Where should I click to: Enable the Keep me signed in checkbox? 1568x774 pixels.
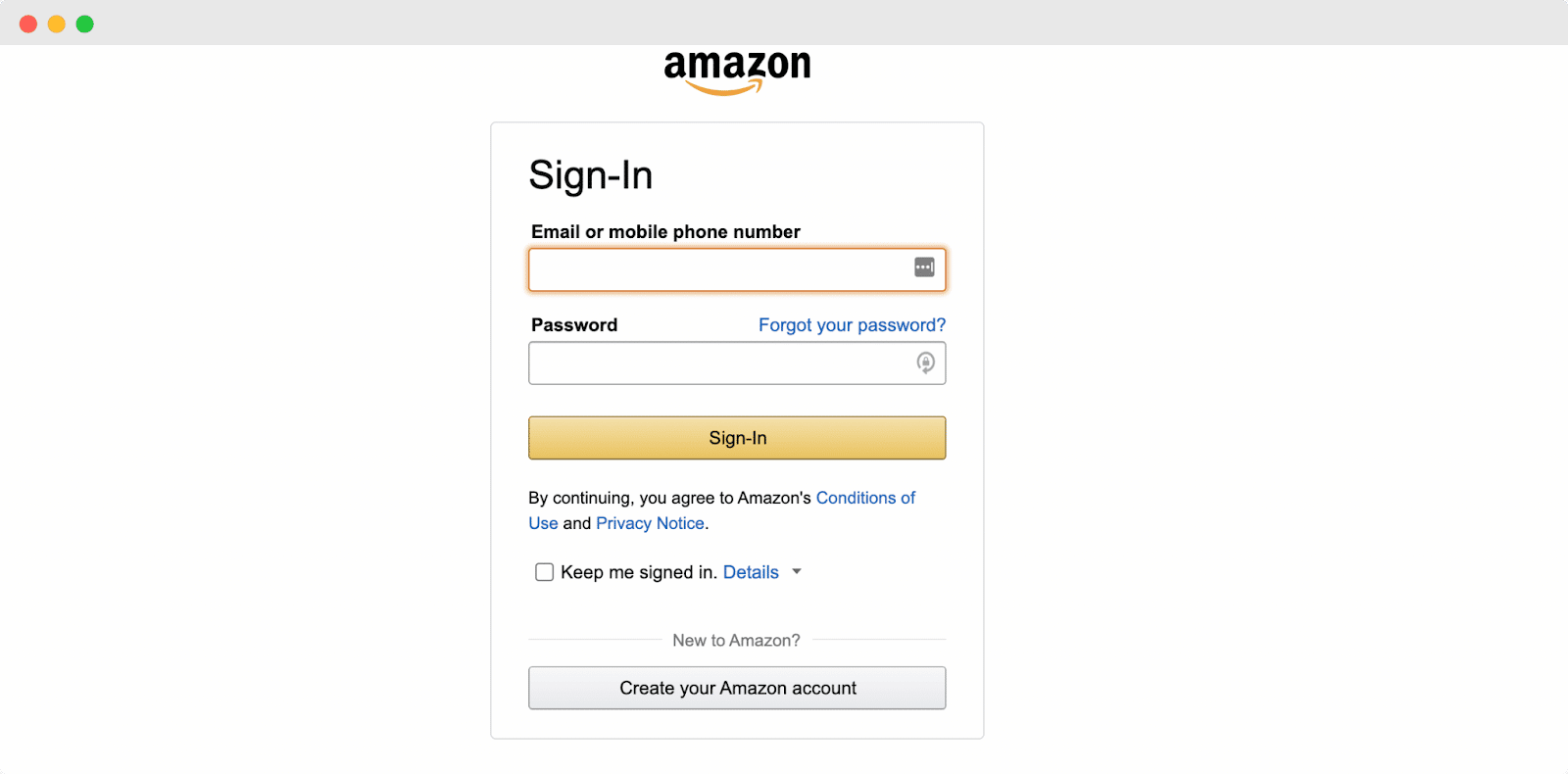[x=544, y=571]
